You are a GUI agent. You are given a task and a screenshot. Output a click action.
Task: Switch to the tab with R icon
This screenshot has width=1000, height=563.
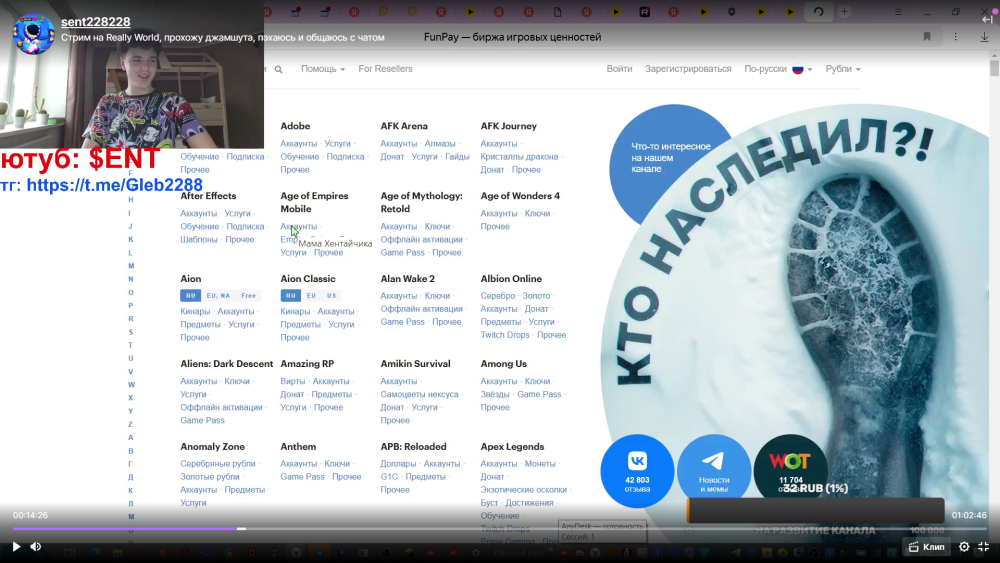click(x=645, y=11)
